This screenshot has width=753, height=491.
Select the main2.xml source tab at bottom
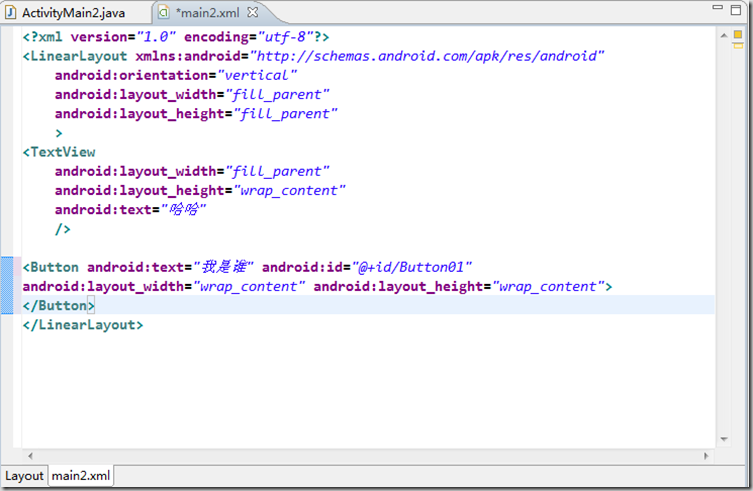coord(80,476)
